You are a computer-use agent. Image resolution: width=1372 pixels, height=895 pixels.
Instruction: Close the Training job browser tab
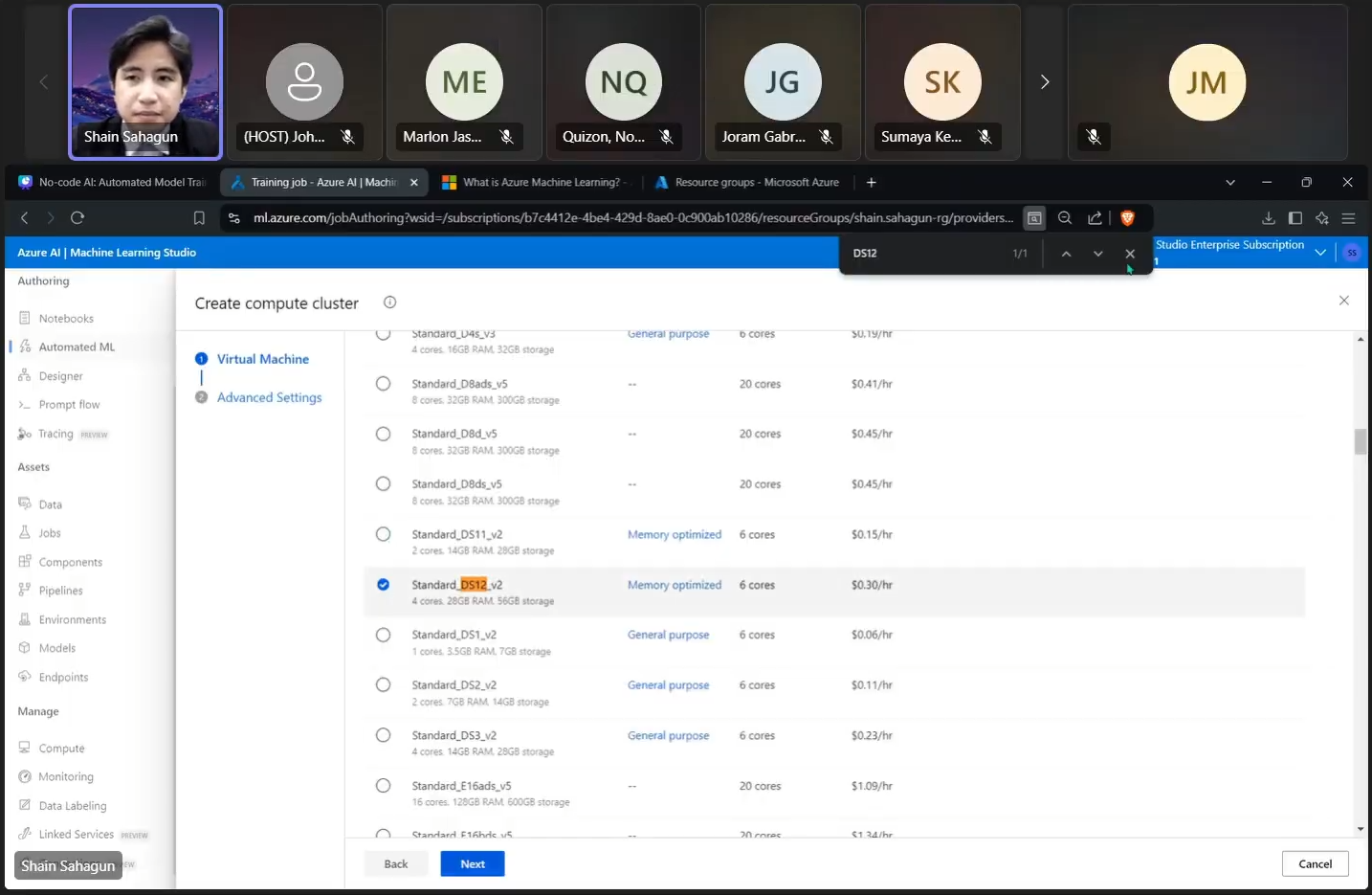tap(413, 182)
